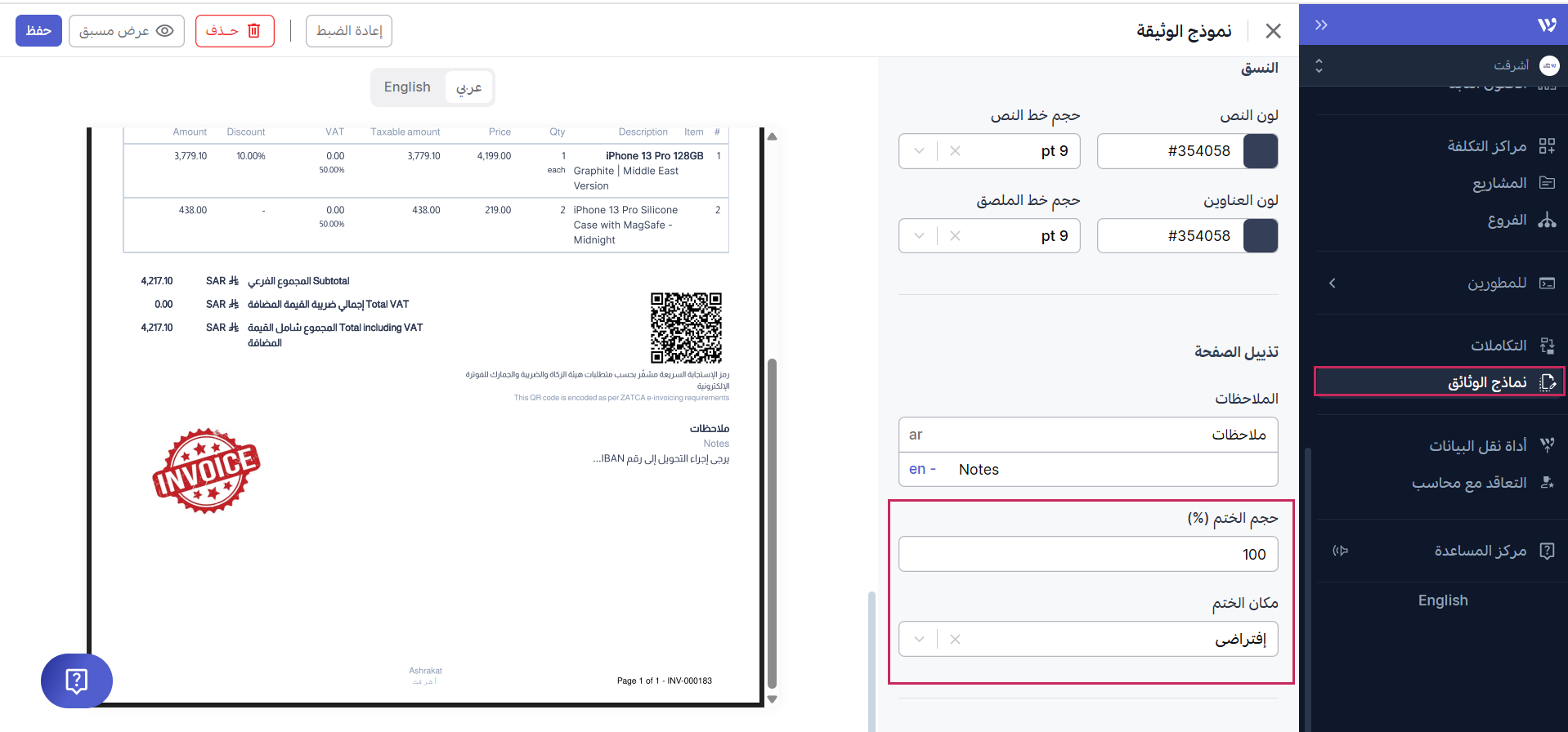Click the stamp size percentage field
The height and width of the screenshot is (732, 1568).
pos(1087,555)
